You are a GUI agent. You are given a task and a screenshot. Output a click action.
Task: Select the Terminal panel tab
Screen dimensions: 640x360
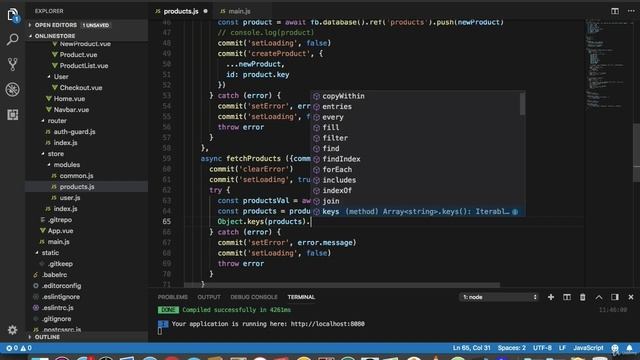click(x=301, y=297)
